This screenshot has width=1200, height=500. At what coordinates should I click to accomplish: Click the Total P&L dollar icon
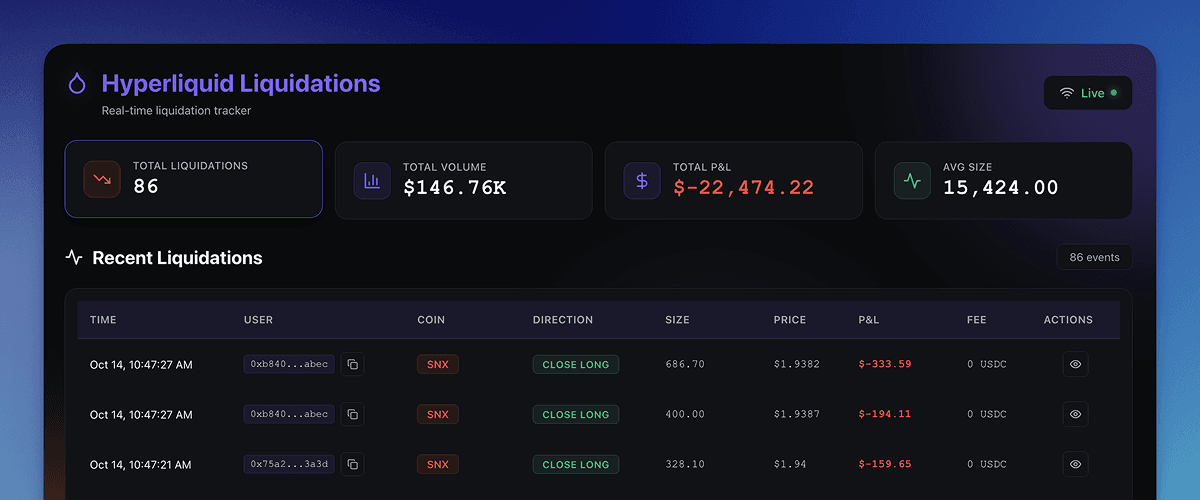pyautogui.click(x=642, y=181)
